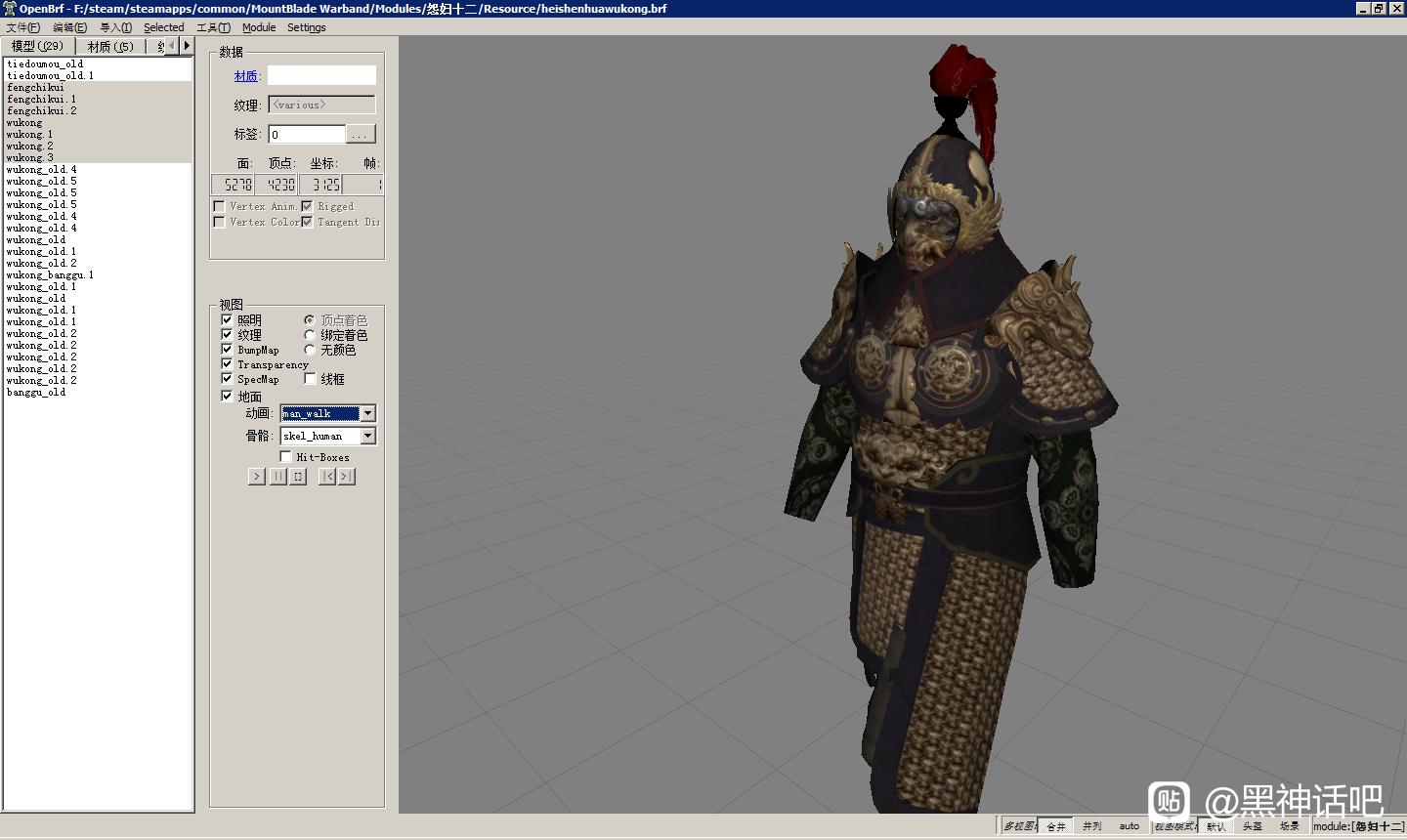Enable the Hit-Boxes checkbox
This screenshot has width=1407, height=840.
point(285,457)
